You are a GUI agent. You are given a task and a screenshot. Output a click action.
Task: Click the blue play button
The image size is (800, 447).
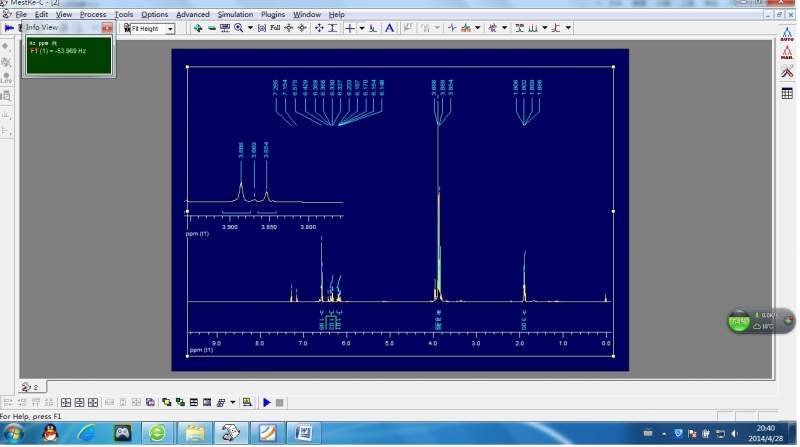pyautogui.click(x=266, y=403)
